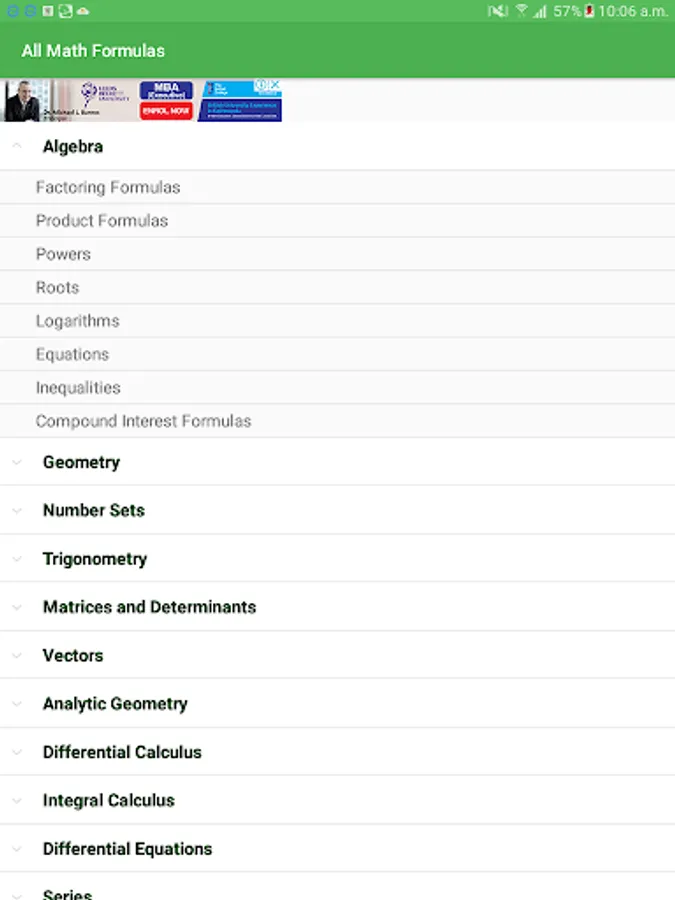The width and height of the screenshot is (675, 900).
Task: Expand Differential Calculus chevron arrow
Action: click(16, 752)
